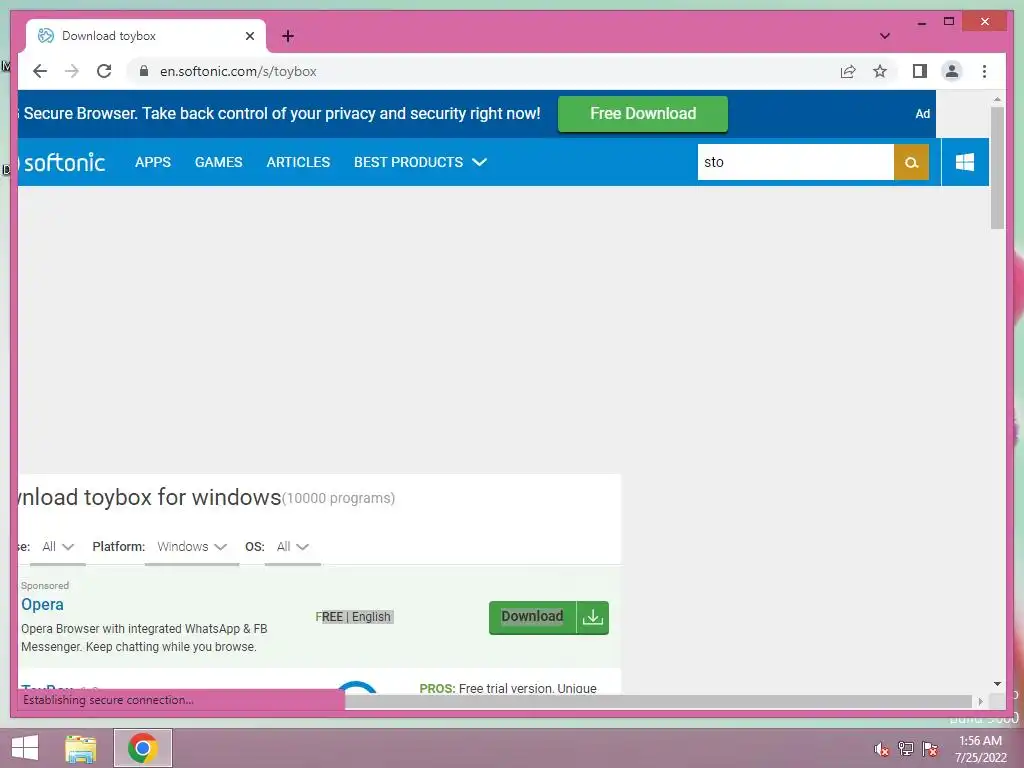Click the browser forward arrow
Viewport: 1024px width, 768px height.
coord(72,71)
